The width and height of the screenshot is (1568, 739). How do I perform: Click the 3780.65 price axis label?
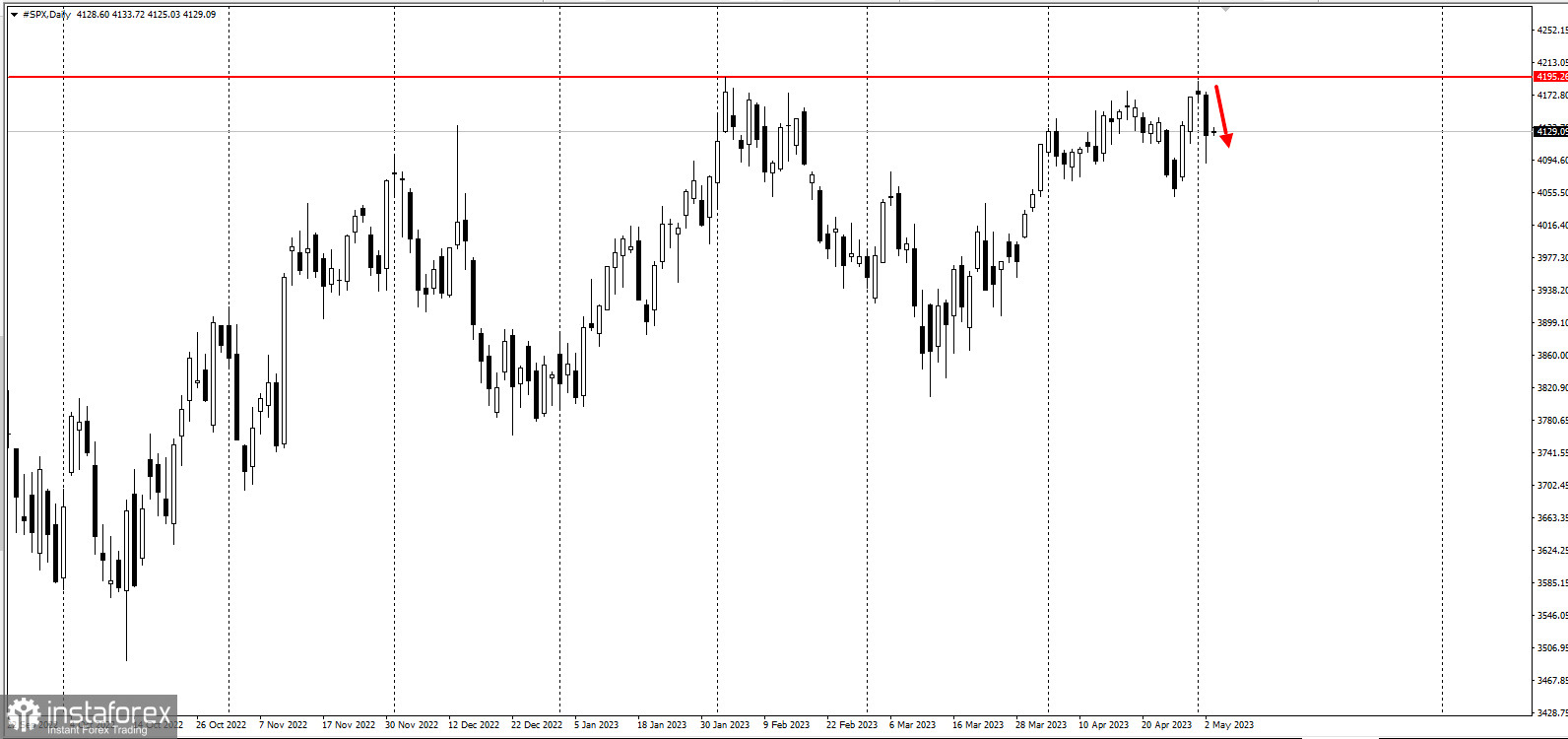point(1552,421)
